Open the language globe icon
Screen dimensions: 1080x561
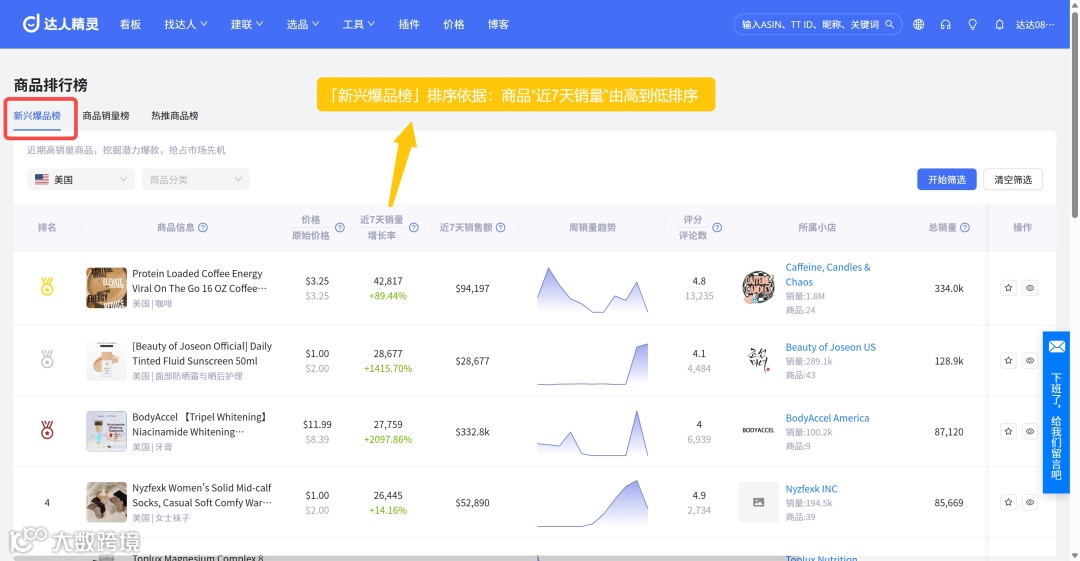tap(918, 24)
